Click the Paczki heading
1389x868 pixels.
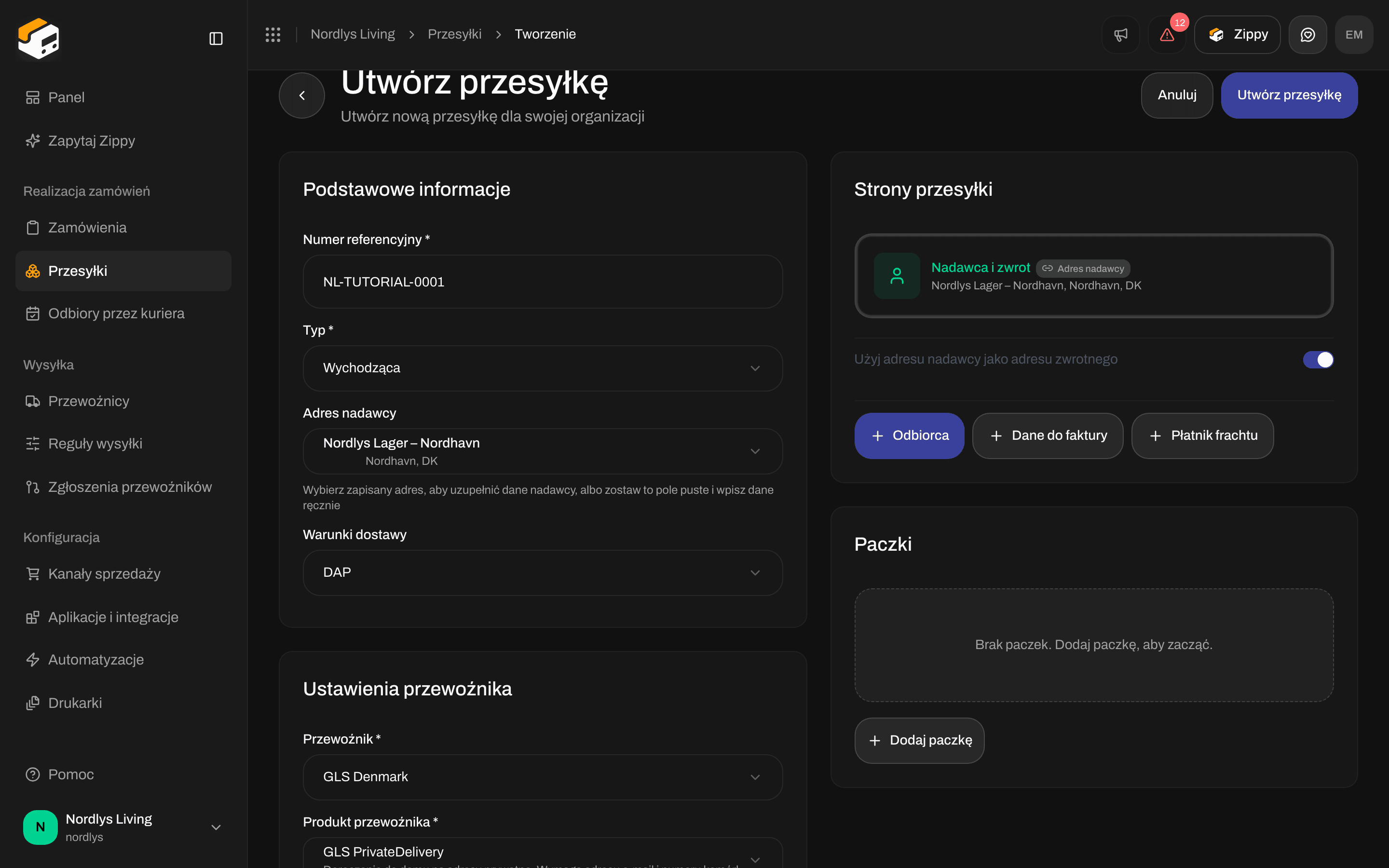(883, 544)
